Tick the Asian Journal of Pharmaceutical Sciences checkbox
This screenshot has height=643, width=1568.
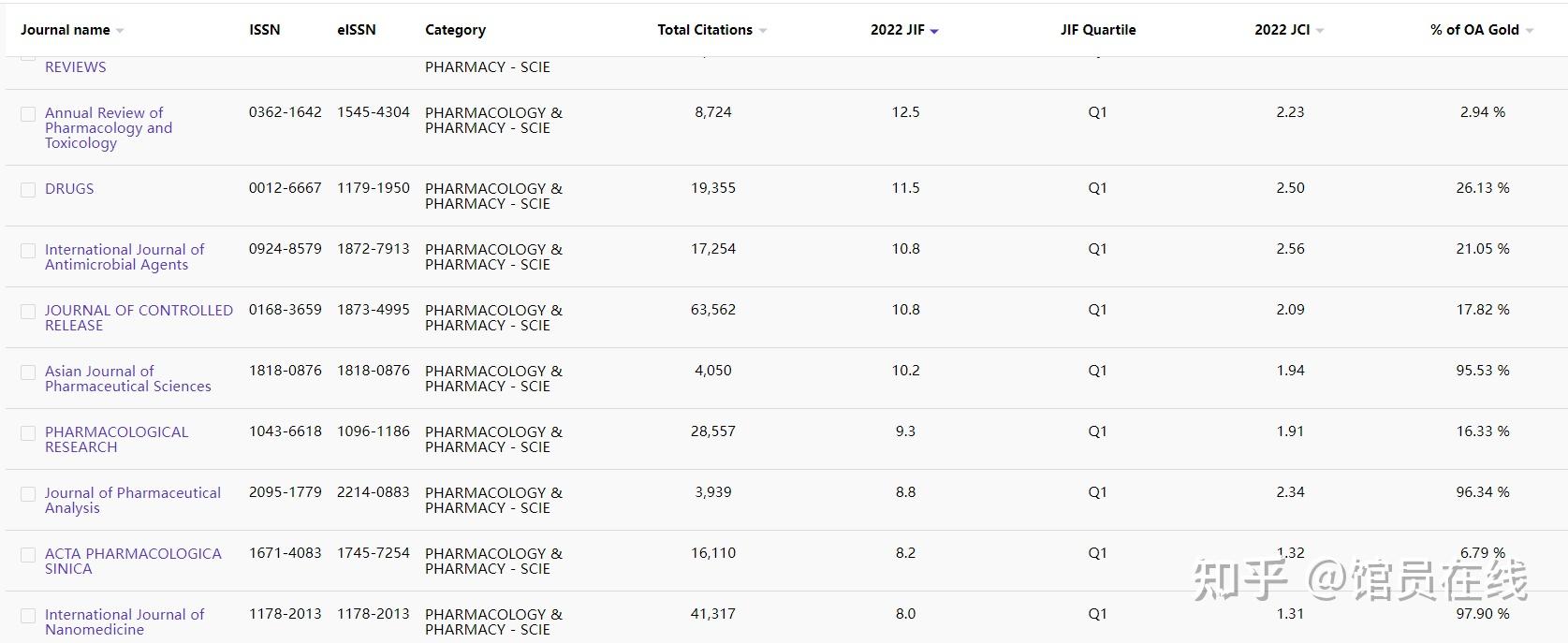[28, 373]
